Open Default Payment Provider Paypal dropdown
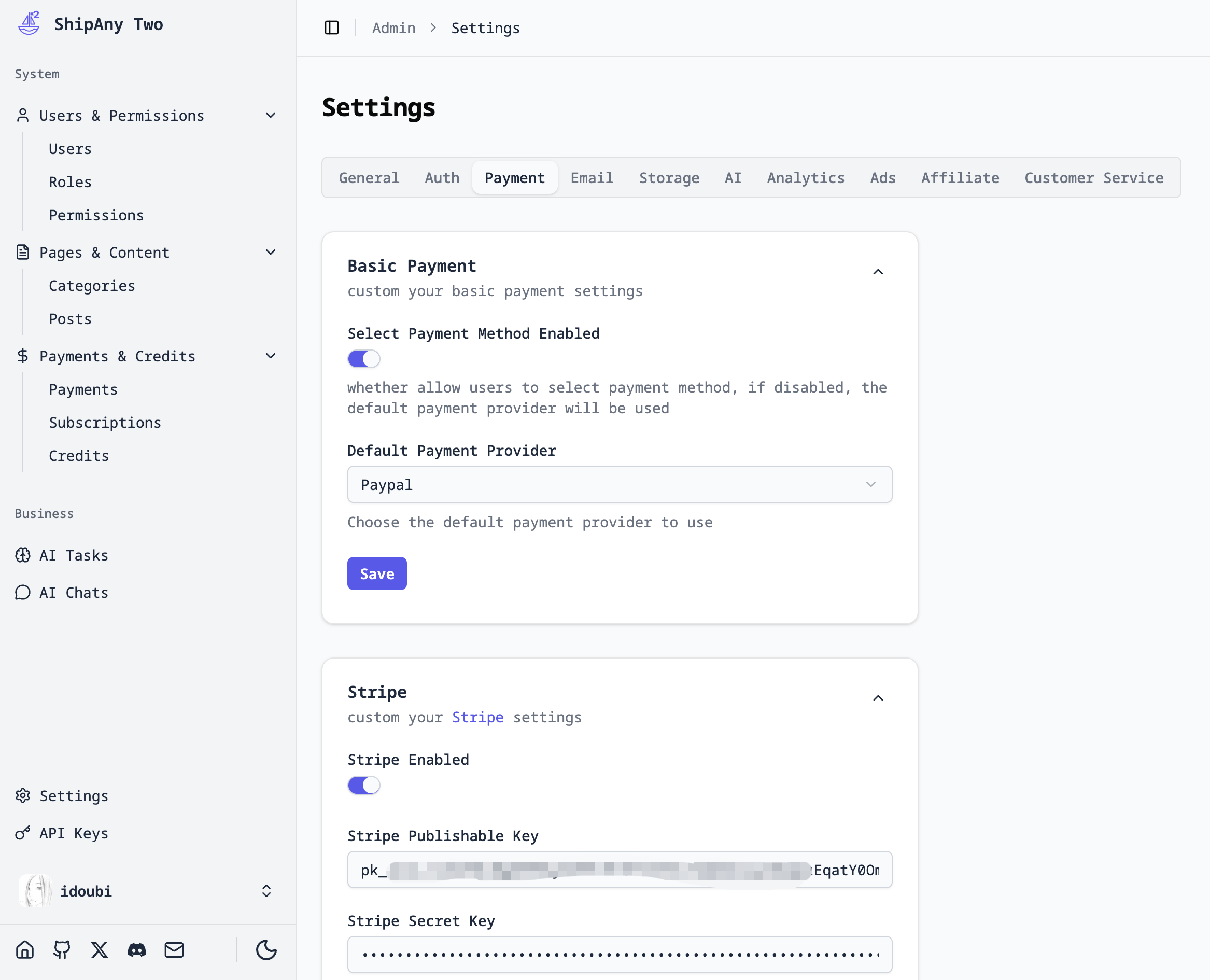1210x980 pixels. [619, 484]
